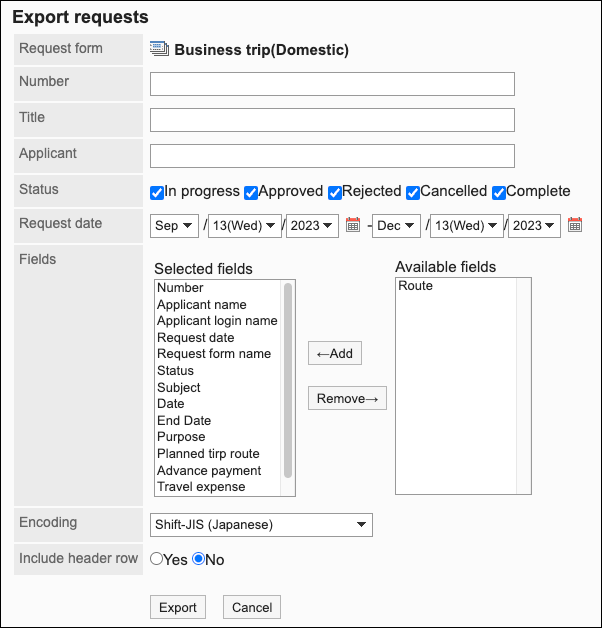Screen dimensions: 602x628
Task: Open the start month Sep dropdown
Action: (x=174, y=226)
